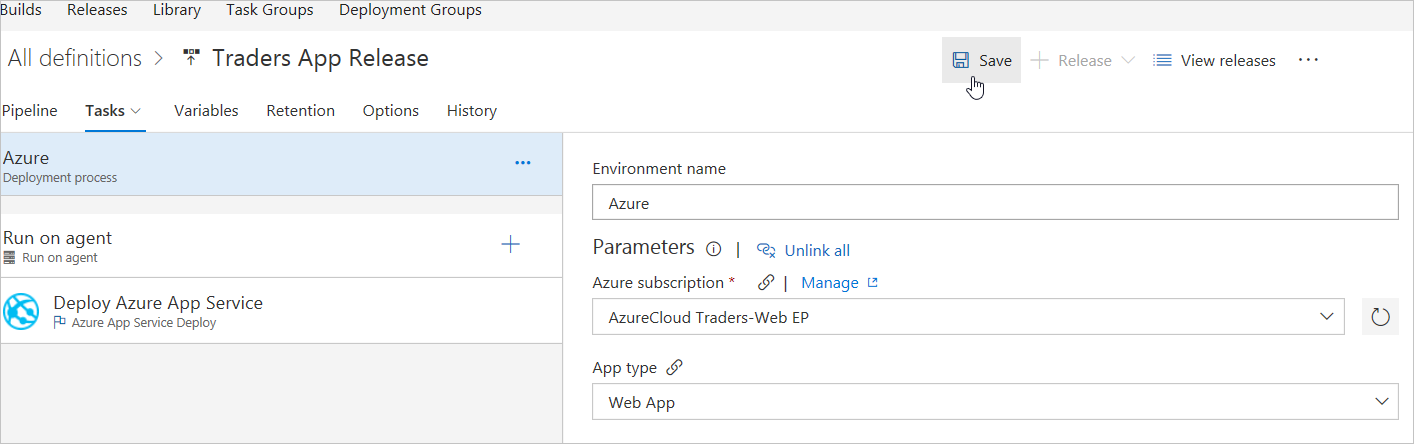
Task: Click the flag icon by Azure App Service Deploy
Action: (x=59, y=323)
